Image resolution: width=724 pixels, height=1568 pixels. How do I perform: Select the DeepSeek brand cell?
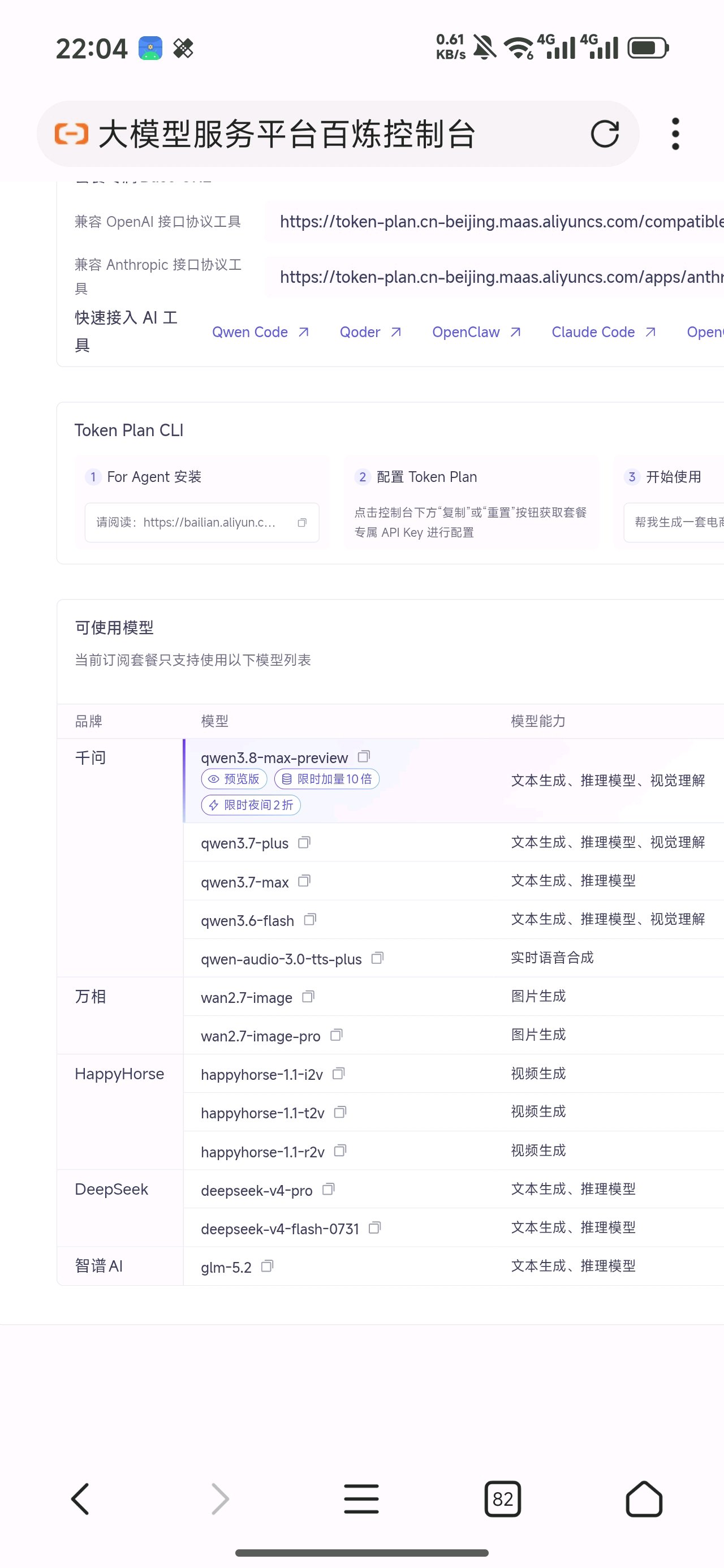(x=120, y=1208)
